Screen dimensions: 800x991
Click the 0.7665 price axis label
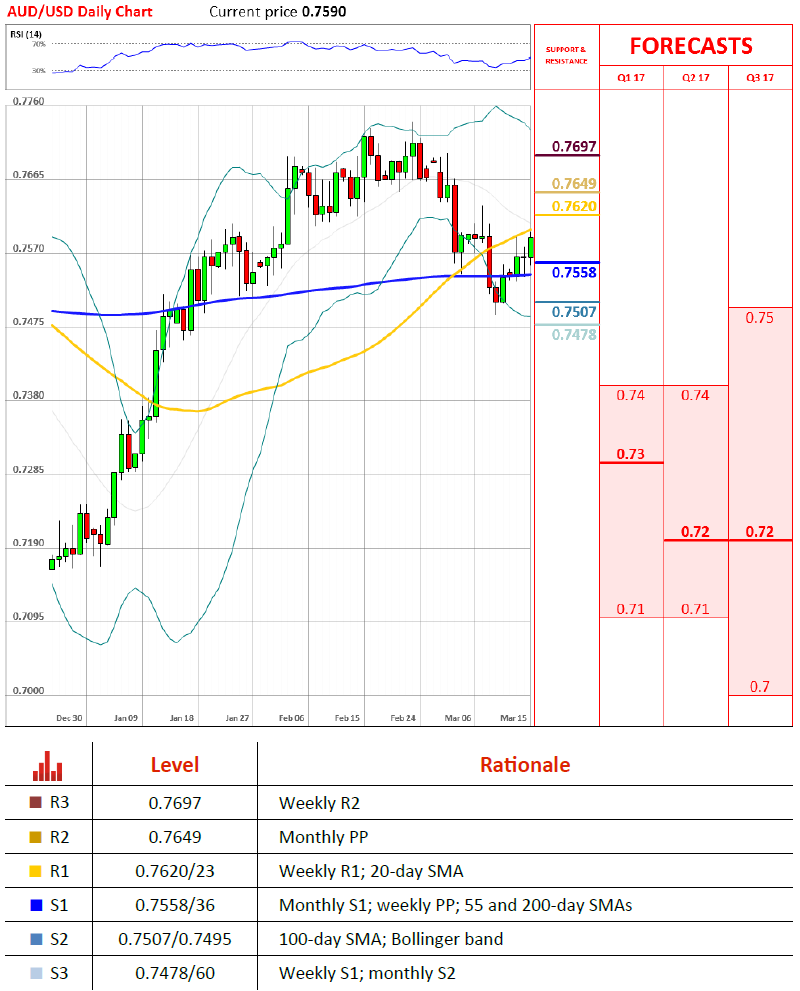[29, 174]
